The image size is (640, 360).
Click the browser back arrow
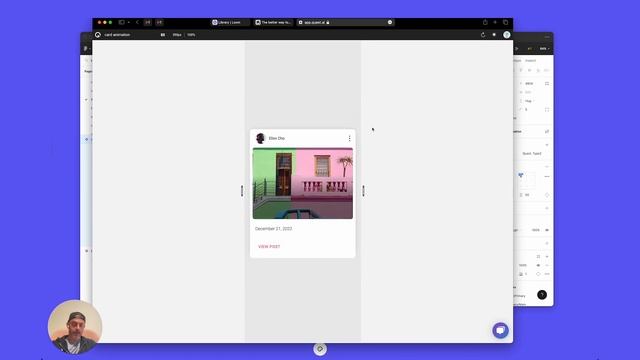tap(137, 22)
